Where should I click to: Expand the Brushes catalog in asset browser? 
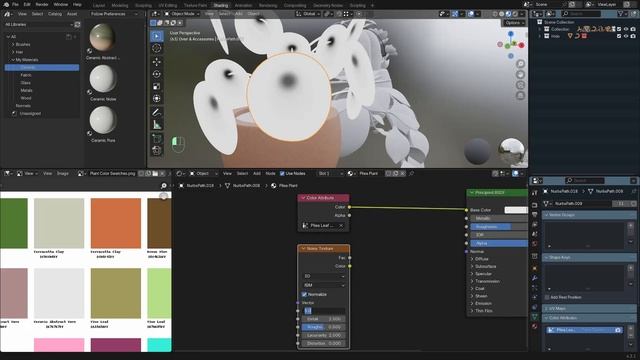[x=13, y=44]
